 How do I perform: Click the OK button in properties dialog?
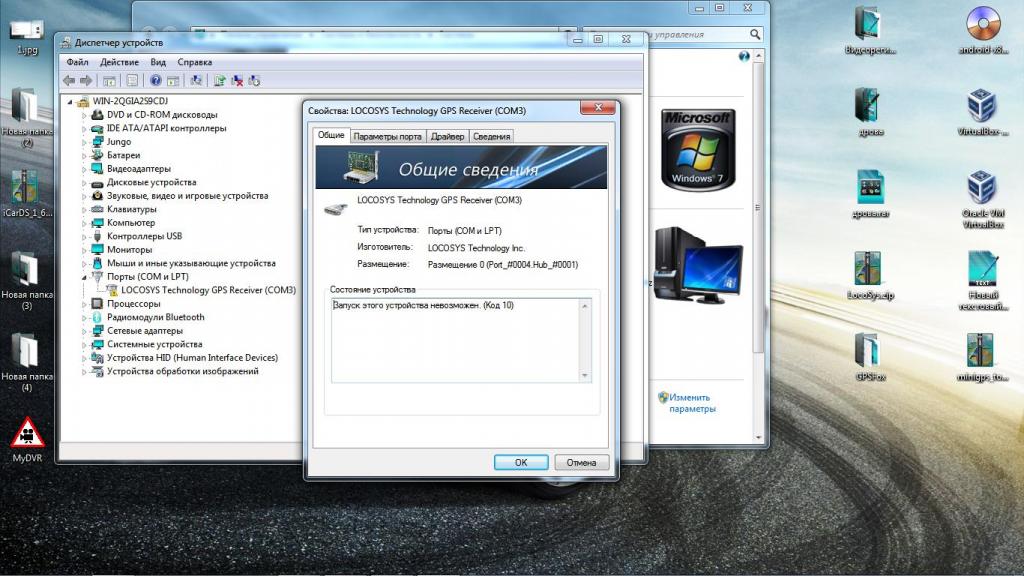[x=521, y=462]
